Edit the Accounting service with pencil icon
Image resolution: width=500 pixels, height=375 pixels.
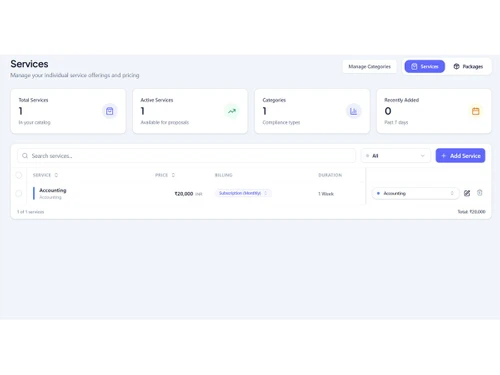467,193
